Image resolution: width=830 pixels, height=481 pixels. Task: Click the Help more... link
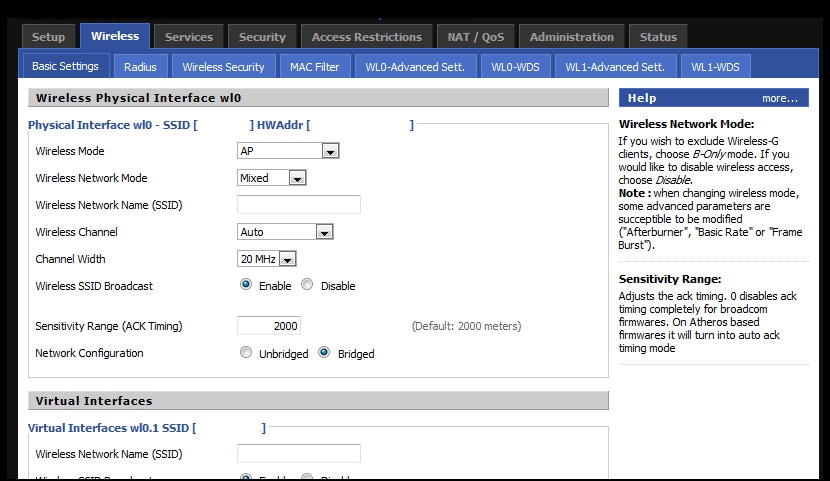pyautogui.click(x=779, y=98)
